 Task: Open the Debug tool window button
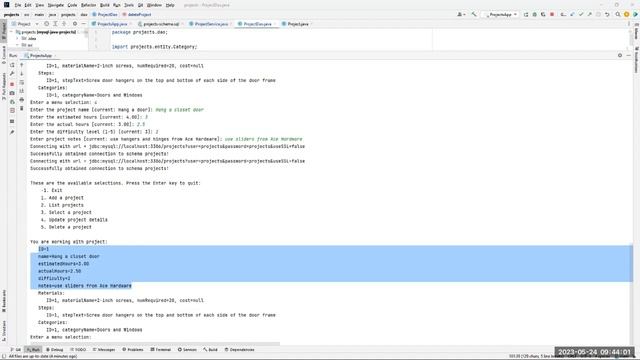(x=55, y=350)
